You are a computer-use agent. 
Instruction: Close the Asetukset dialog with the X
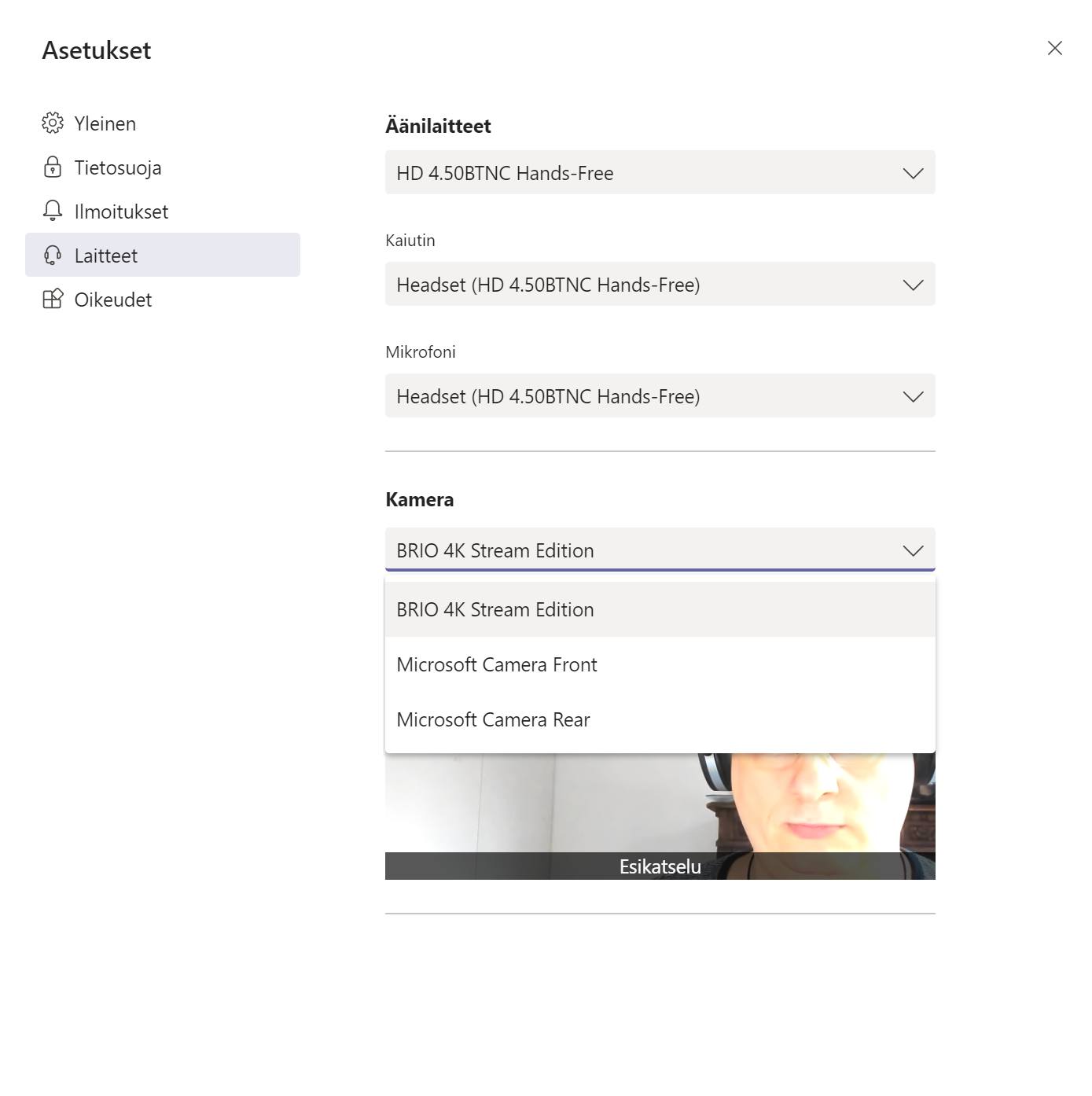coord(1054,49)
